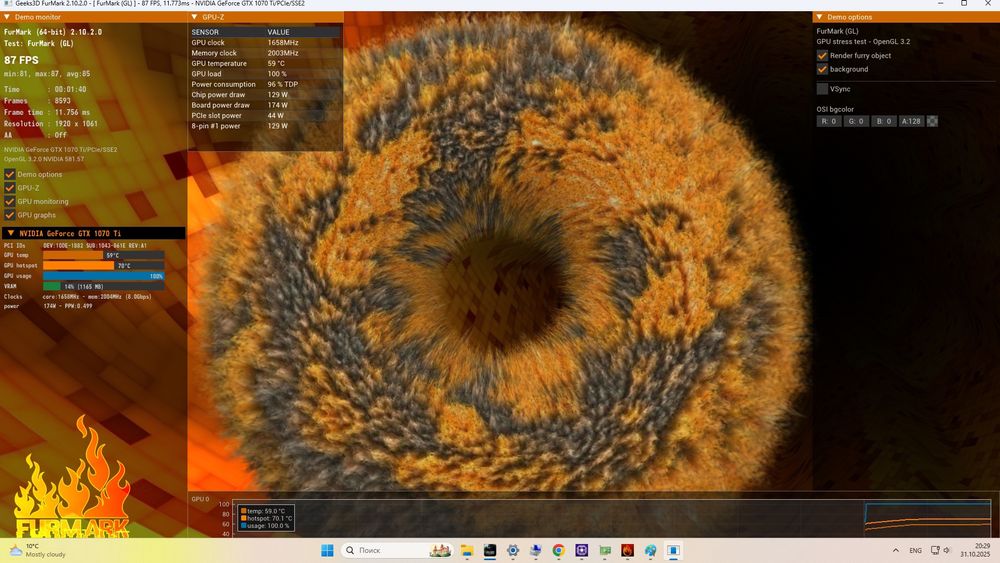Open the network tray icon
The height and width of the screenshot is (563, 1000).
click(x=935, y=550)
